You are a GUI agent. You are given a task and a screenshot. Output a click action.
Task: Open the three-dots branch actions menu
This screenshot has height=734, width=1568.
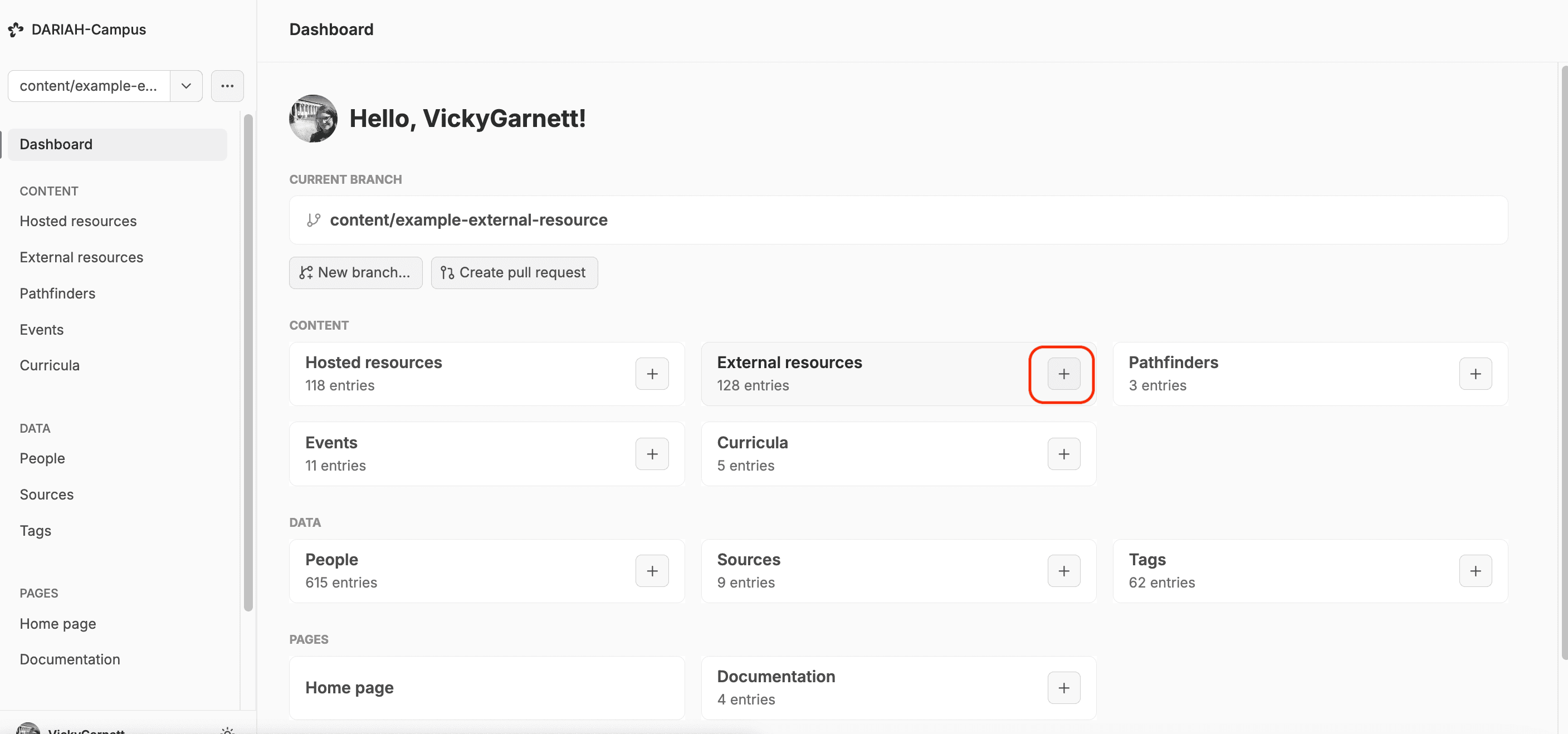[227, 86]
